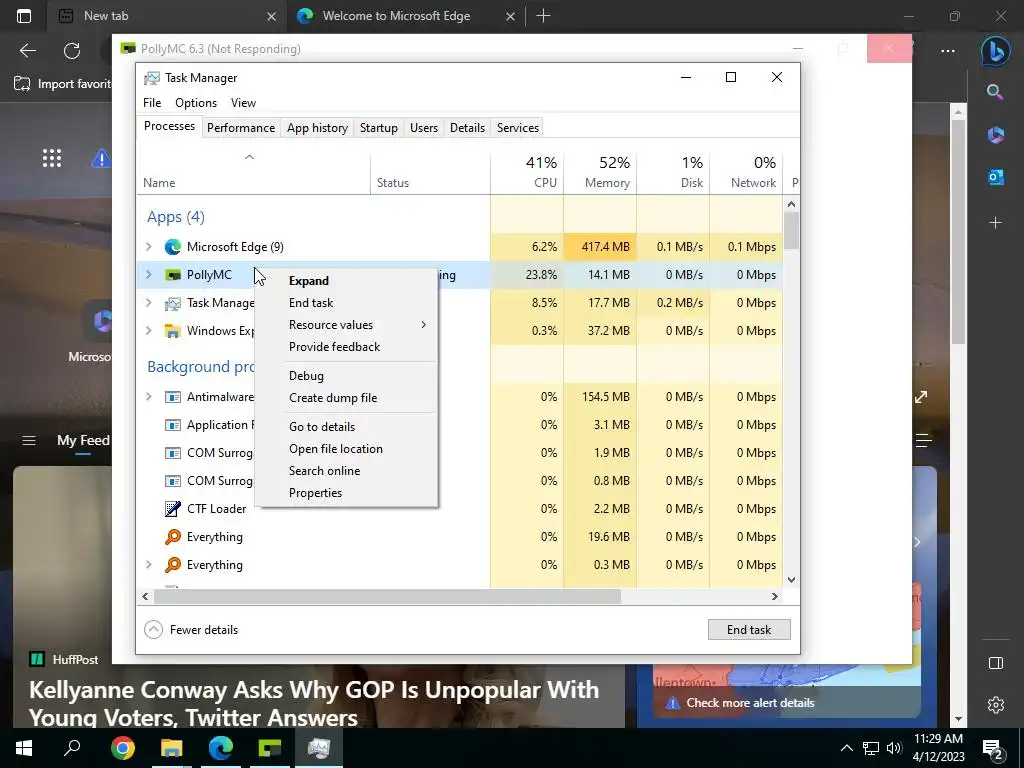Expand the Microsoft Edge process group
Screen dimensions: 1024x768
[149, 247]
